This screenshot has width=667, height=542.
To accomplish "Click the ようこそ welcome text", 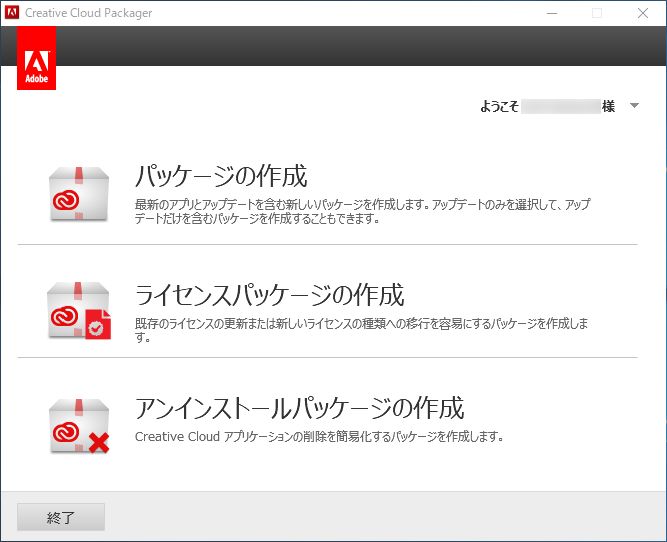I will point(499,106).
